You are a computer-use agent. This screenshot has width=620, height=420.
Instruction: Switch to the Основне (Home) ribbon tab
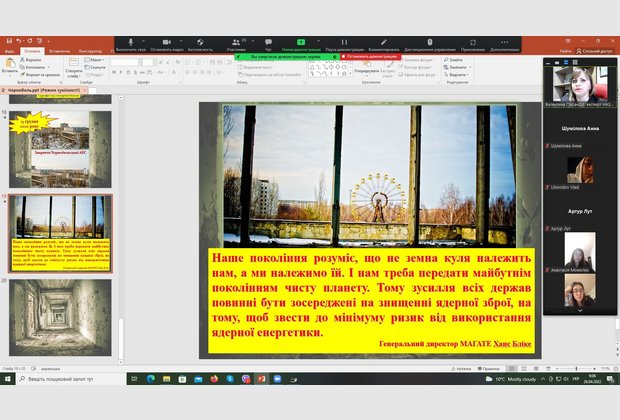coord(32,51)
